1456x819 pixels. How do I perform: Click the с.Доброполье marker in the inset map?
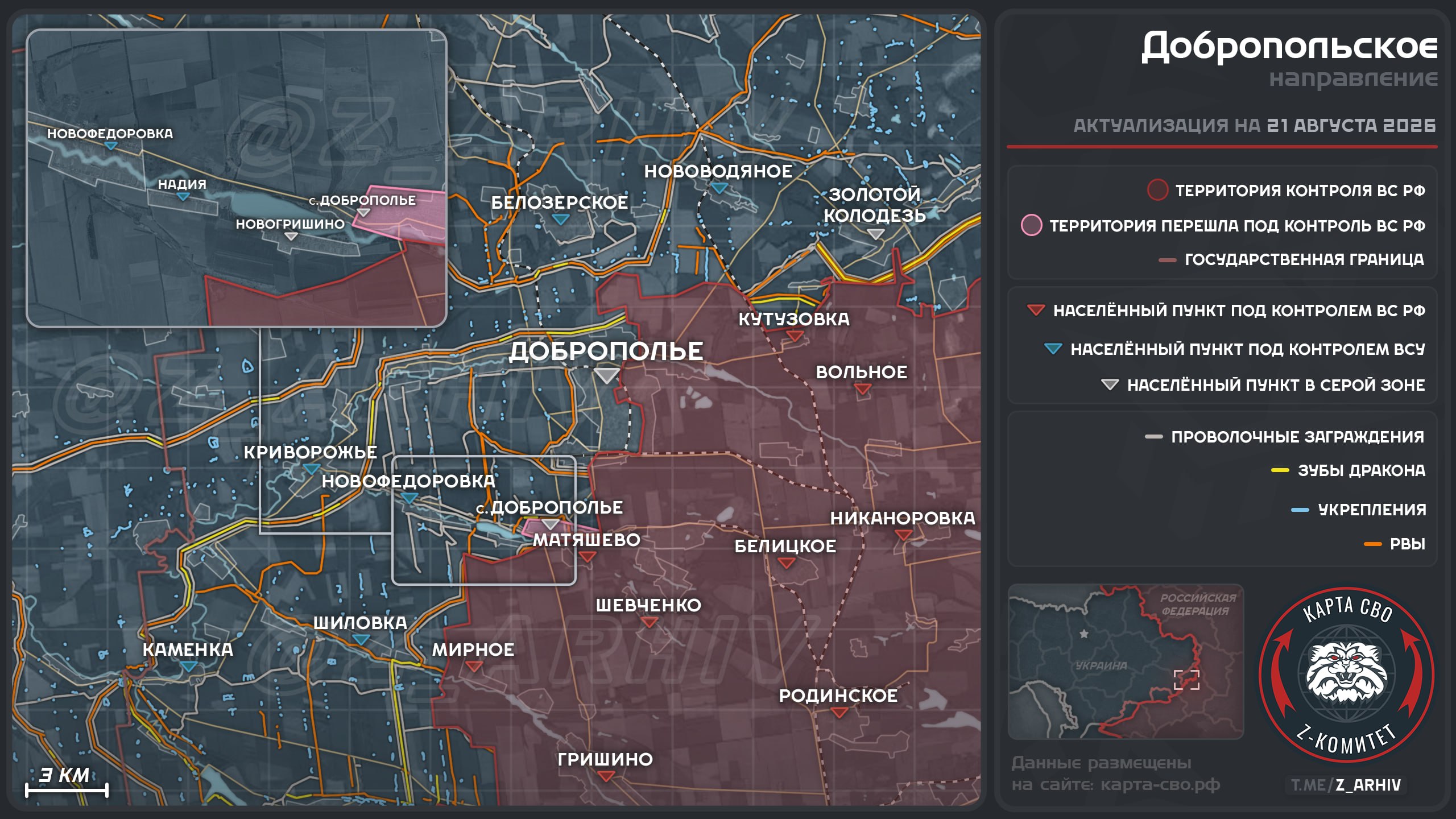pyautogui.click(x=363, y=213)
